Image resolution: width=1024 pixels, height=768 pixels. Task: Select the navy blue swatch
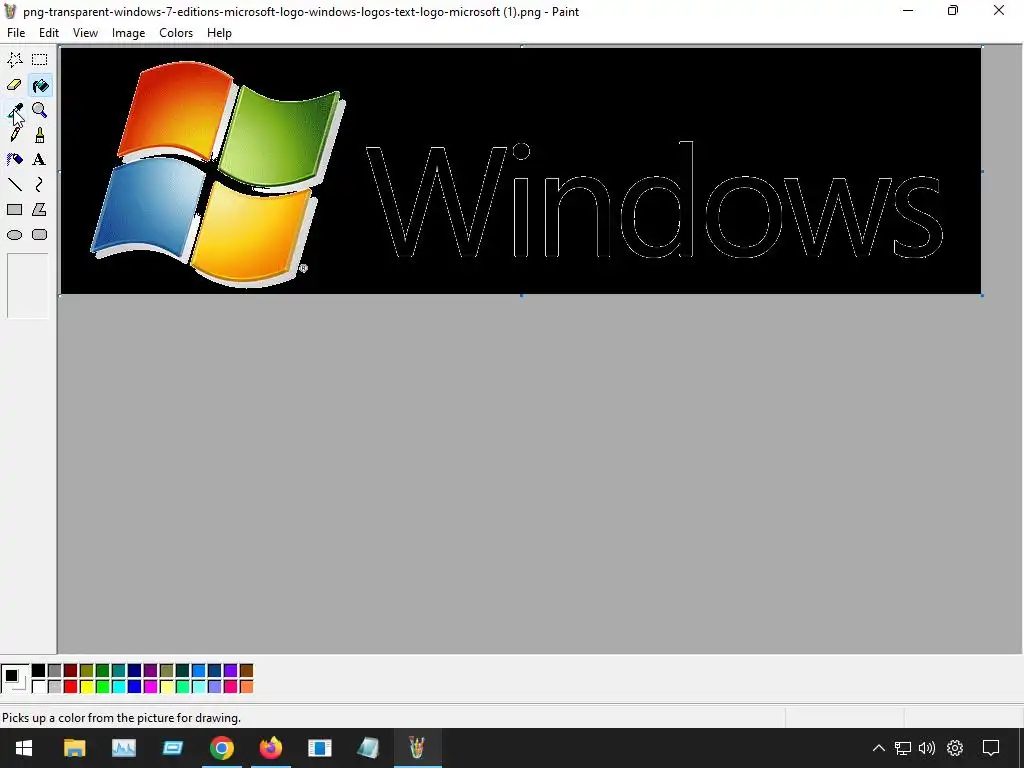[x=135, y=671]
